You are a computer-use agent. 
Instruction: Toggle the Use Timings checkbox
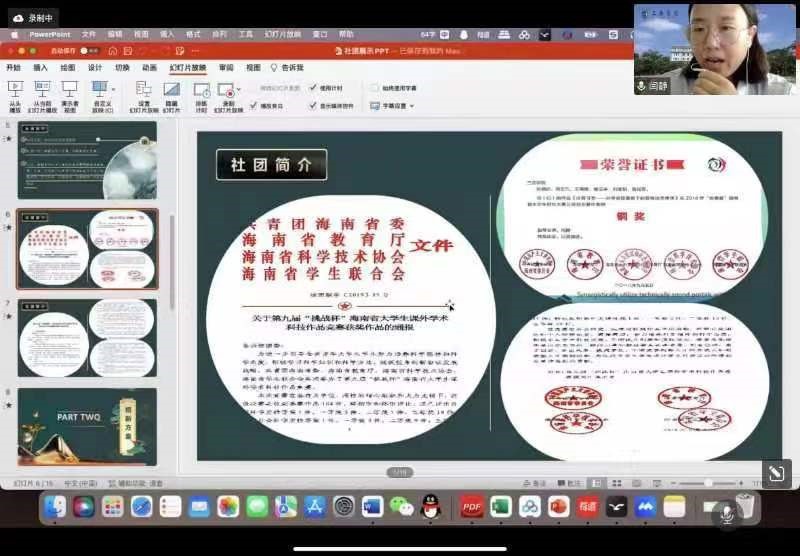313,88
